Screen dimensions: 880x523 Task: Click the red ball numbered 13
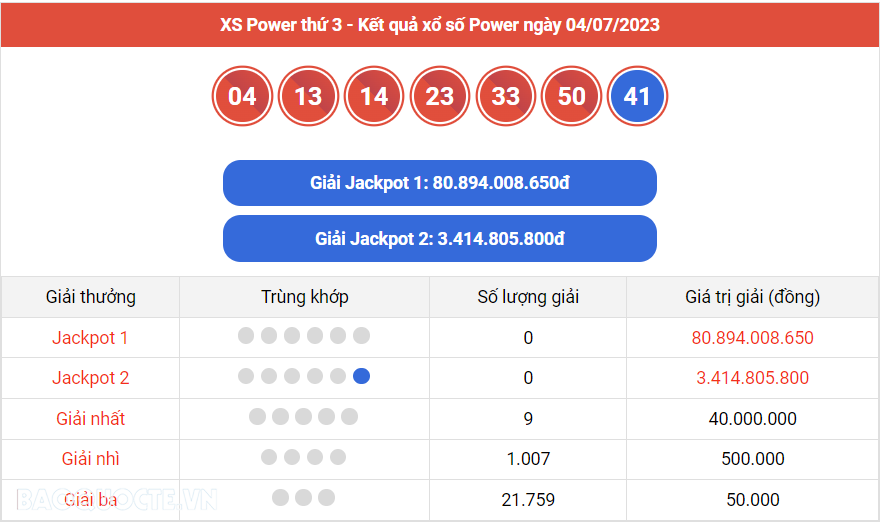(x=308, y=96)
